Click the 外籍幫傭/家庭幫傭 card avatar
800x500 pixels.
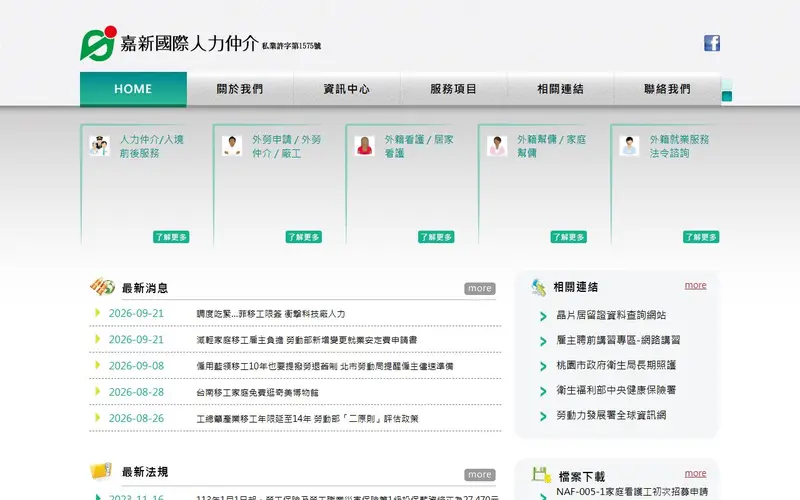coord(497,146)
